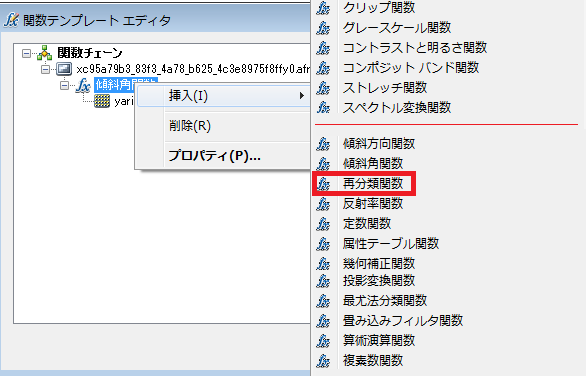Click the fx icon beside 複素数関数
Image resolution: width=586 pixels, height=376 pixels.
323,361
